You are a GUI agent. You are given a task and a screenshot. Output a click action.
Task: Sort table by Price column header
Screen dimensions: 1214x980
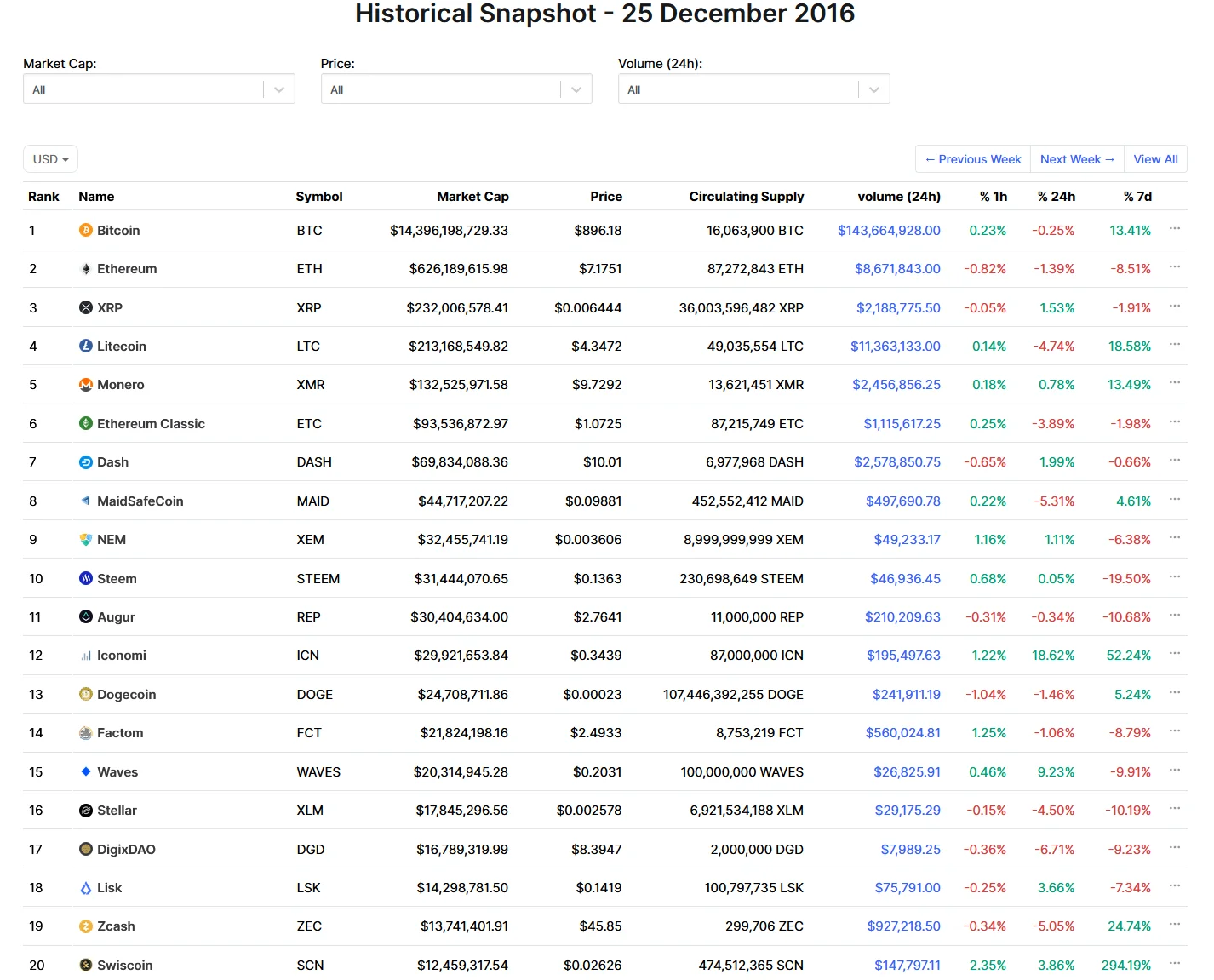(606, 197)
